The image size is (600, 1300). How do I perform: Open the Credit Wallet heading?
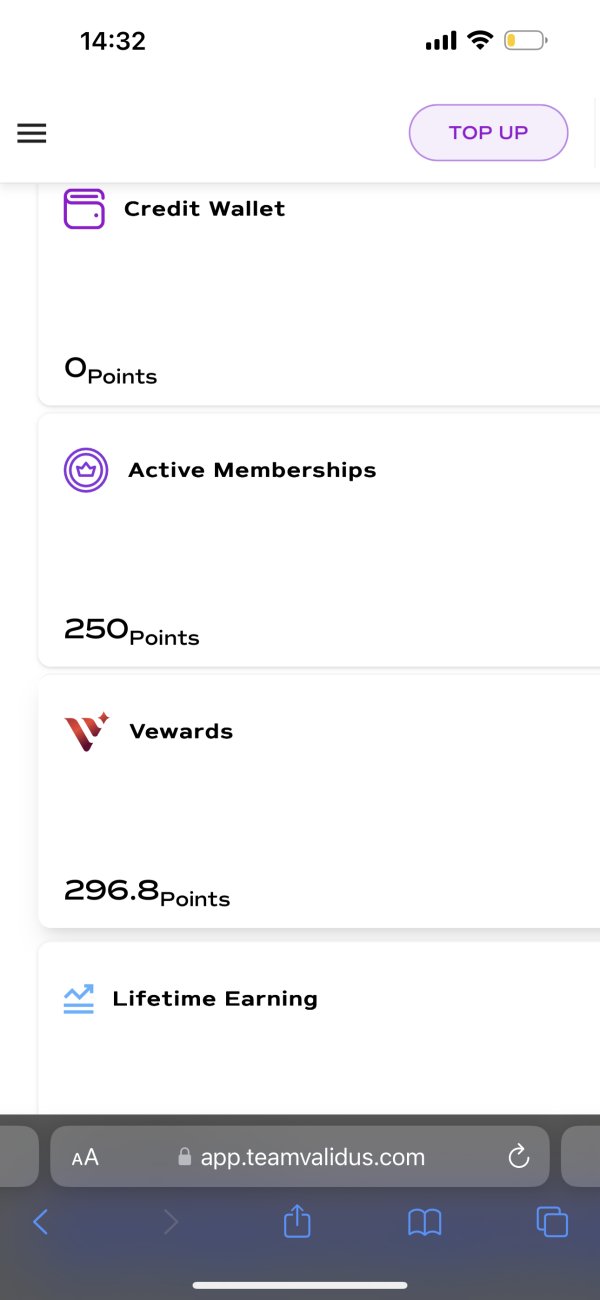(x=204, y=209)
